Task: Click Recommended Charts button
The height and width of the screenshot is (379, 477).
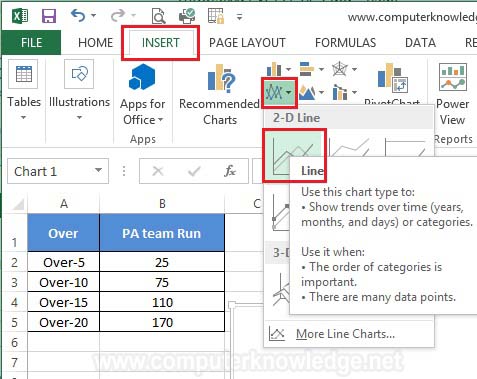Action: (x=220, y=95)
